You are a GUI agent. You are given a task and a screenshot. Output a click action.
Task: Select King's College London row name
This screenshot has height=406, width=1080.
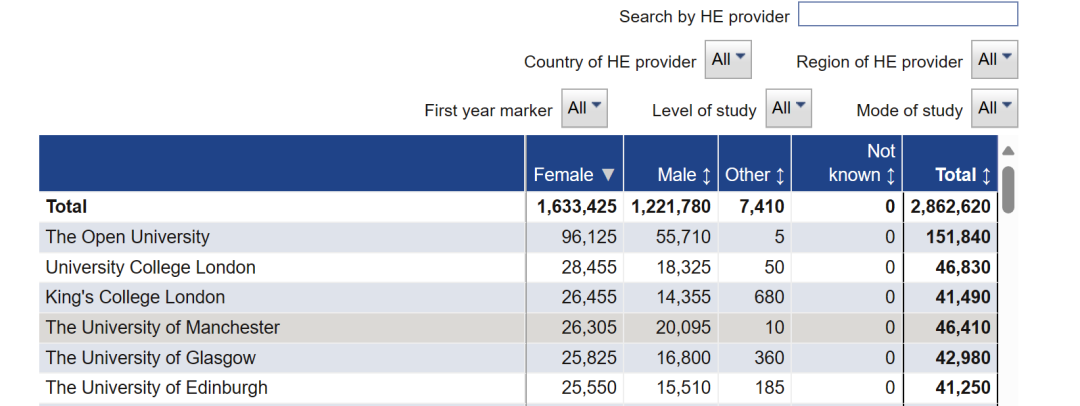tap(135, 298)
